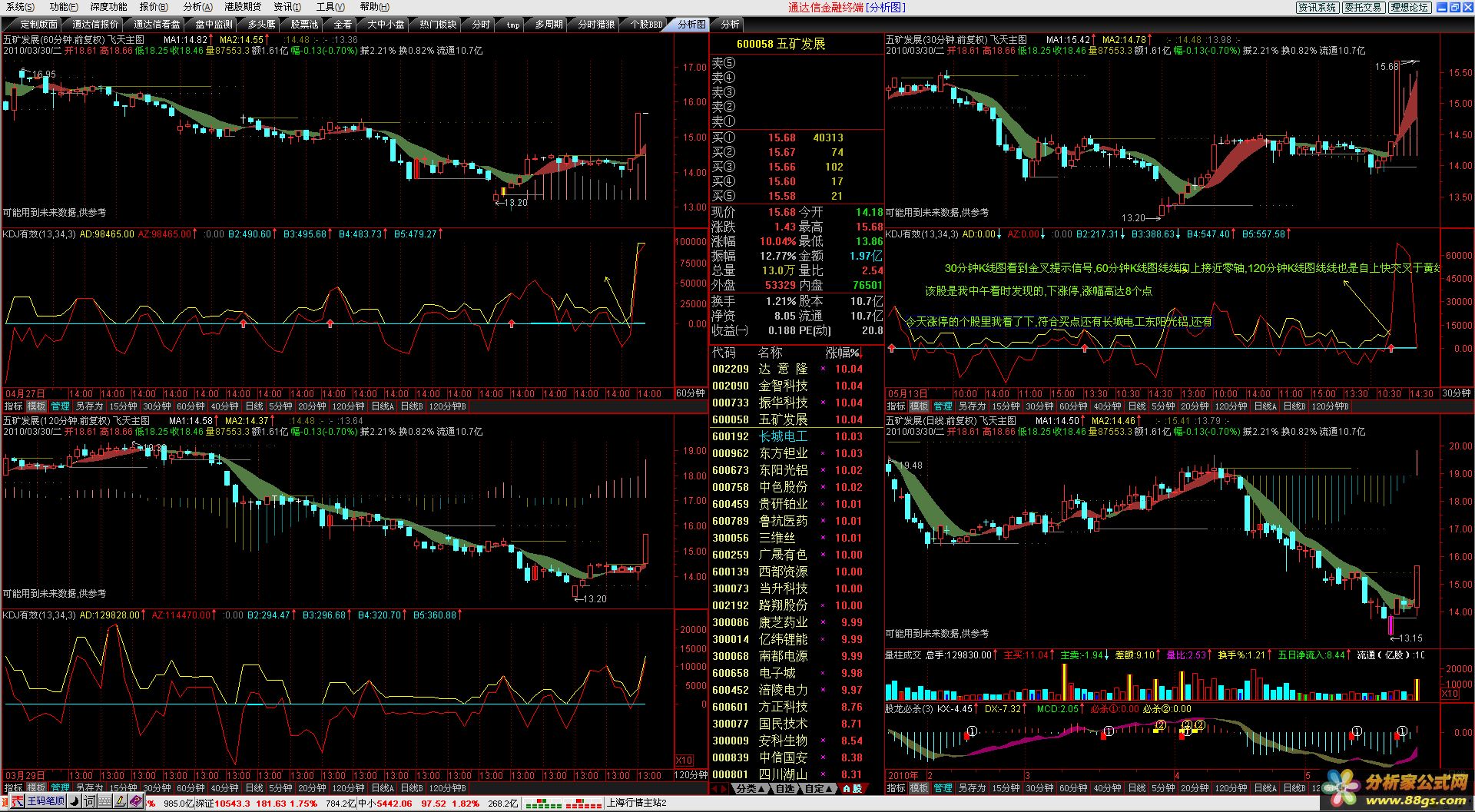Image resolution: width=1475 pixels, height=812 pixels.
Task: Switch to the 个股BBD tab
Action: [x=646, y=25]
